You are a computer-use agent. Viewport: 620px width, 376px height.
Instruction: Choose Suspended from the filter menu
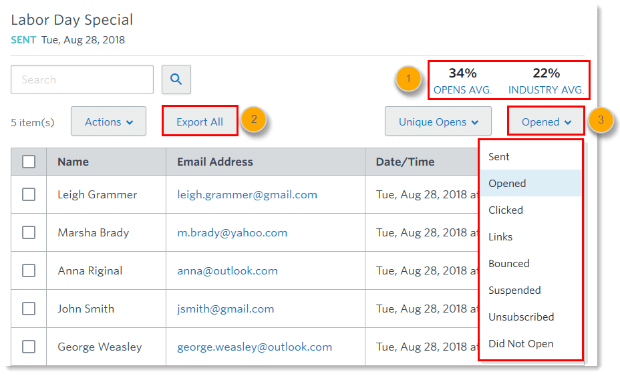pos(531,290)
